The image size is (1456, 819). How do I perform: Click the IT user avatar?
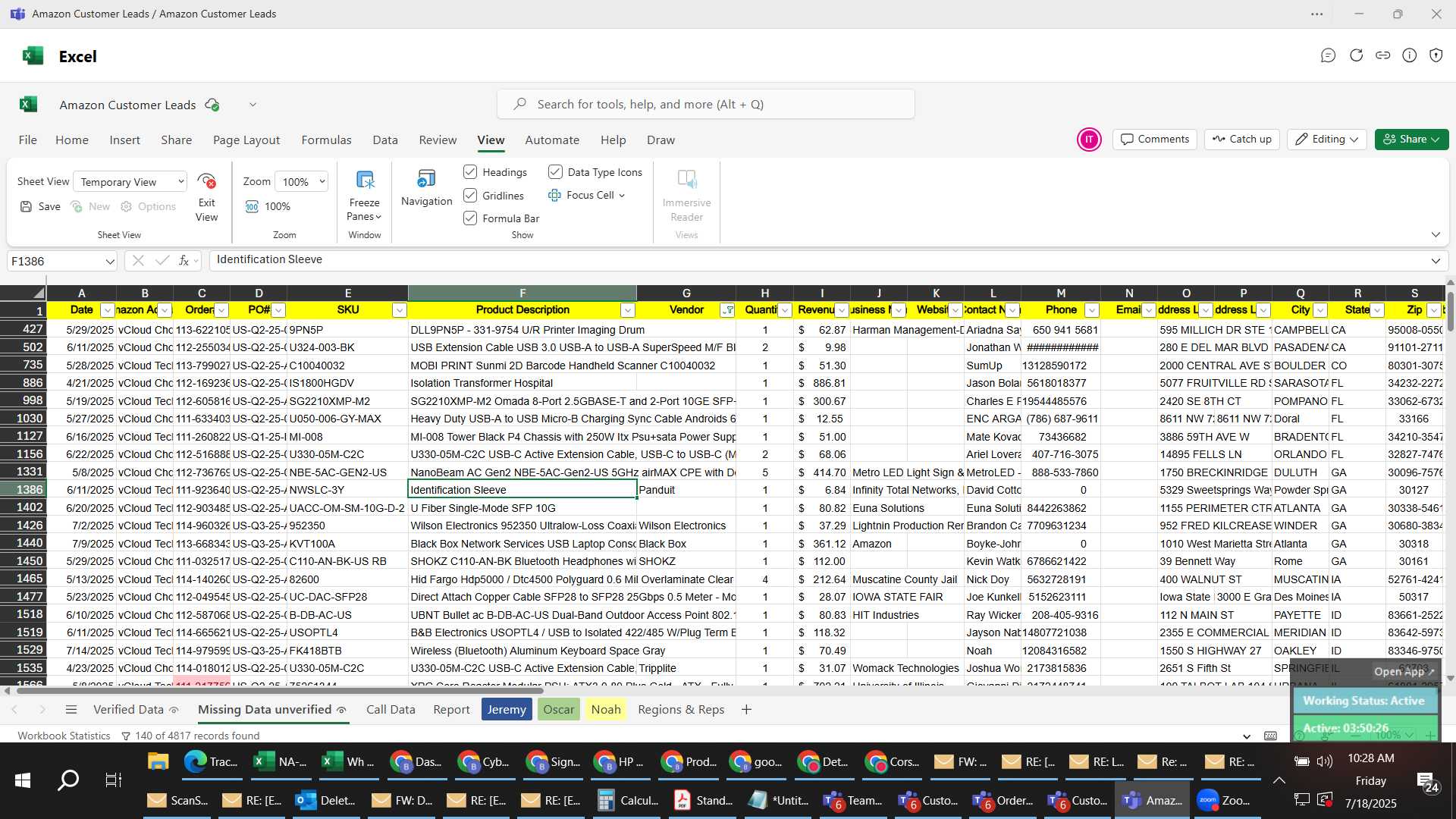point(1089,140)
